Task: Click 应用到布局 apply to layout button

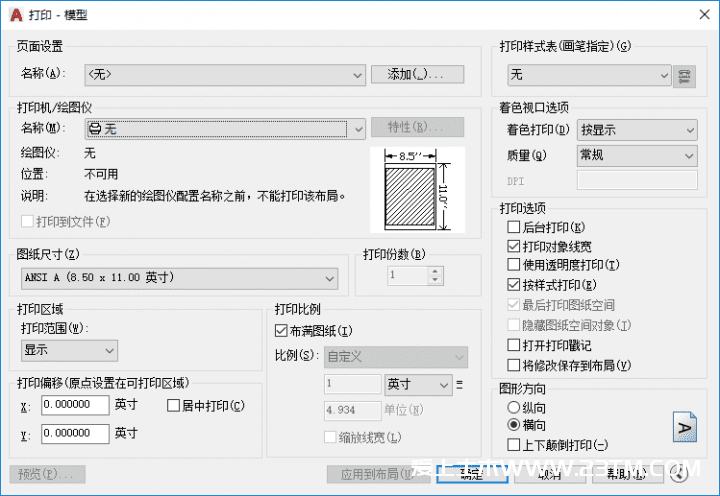Action: pyautogui.click(x=379, y=474)
